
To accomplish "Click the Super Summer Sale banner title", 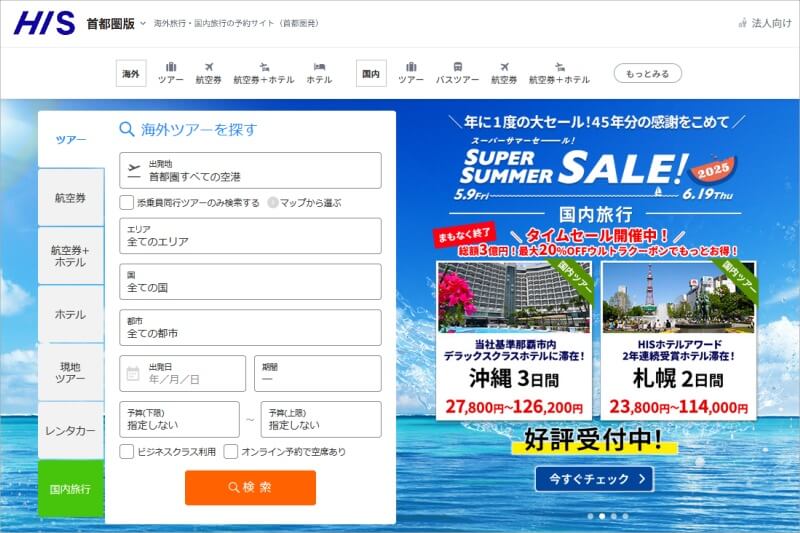I will point(597,167).
